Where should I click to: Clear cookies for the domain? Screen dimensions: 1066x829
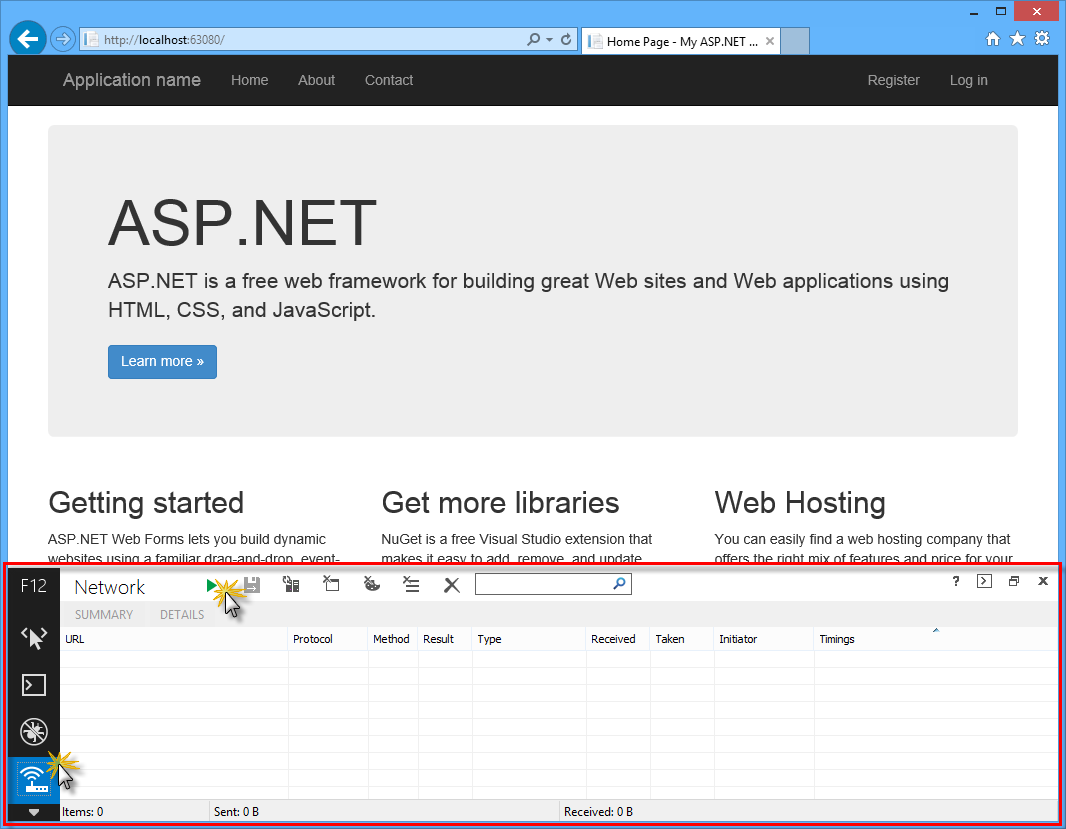click(371, 584)
